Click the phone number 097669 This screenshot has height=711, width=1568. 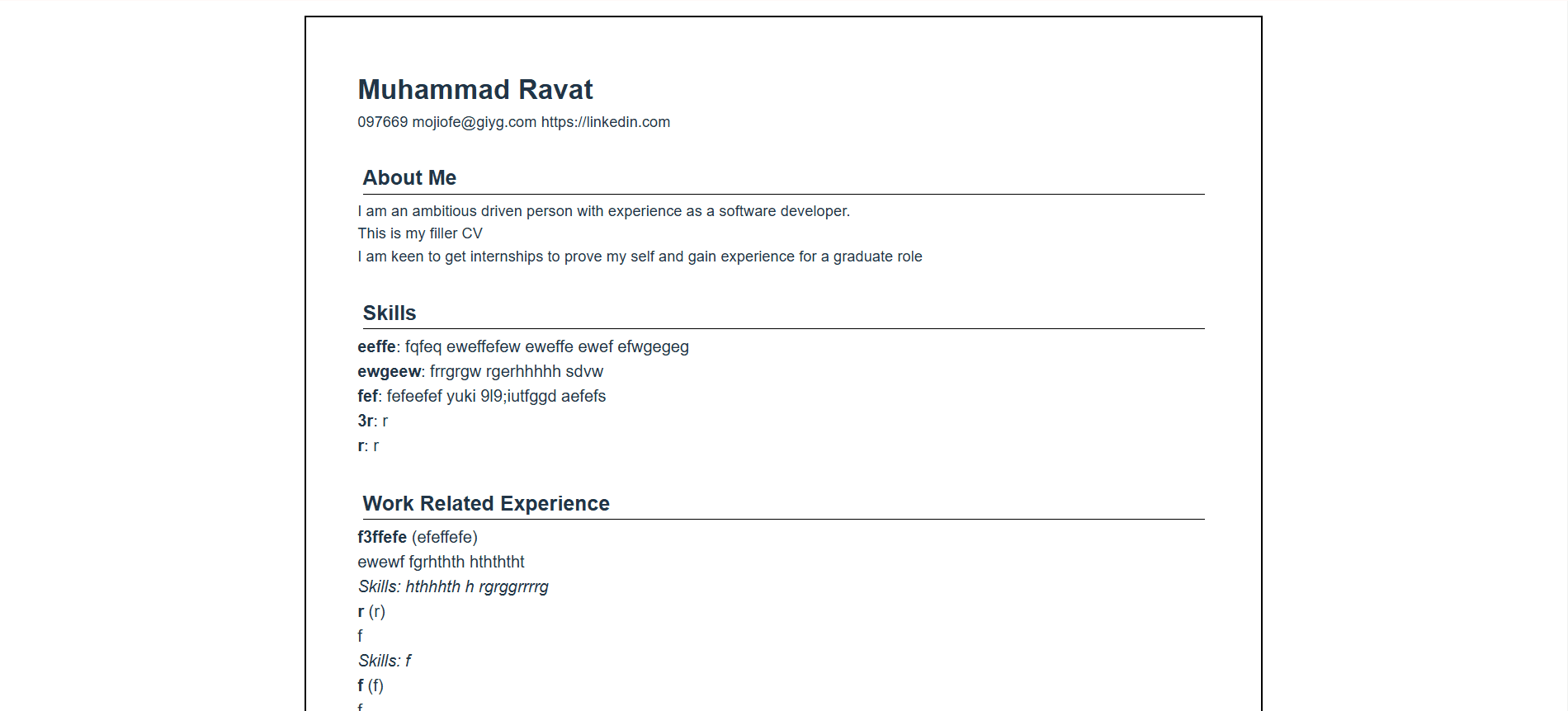pos(382,122)
